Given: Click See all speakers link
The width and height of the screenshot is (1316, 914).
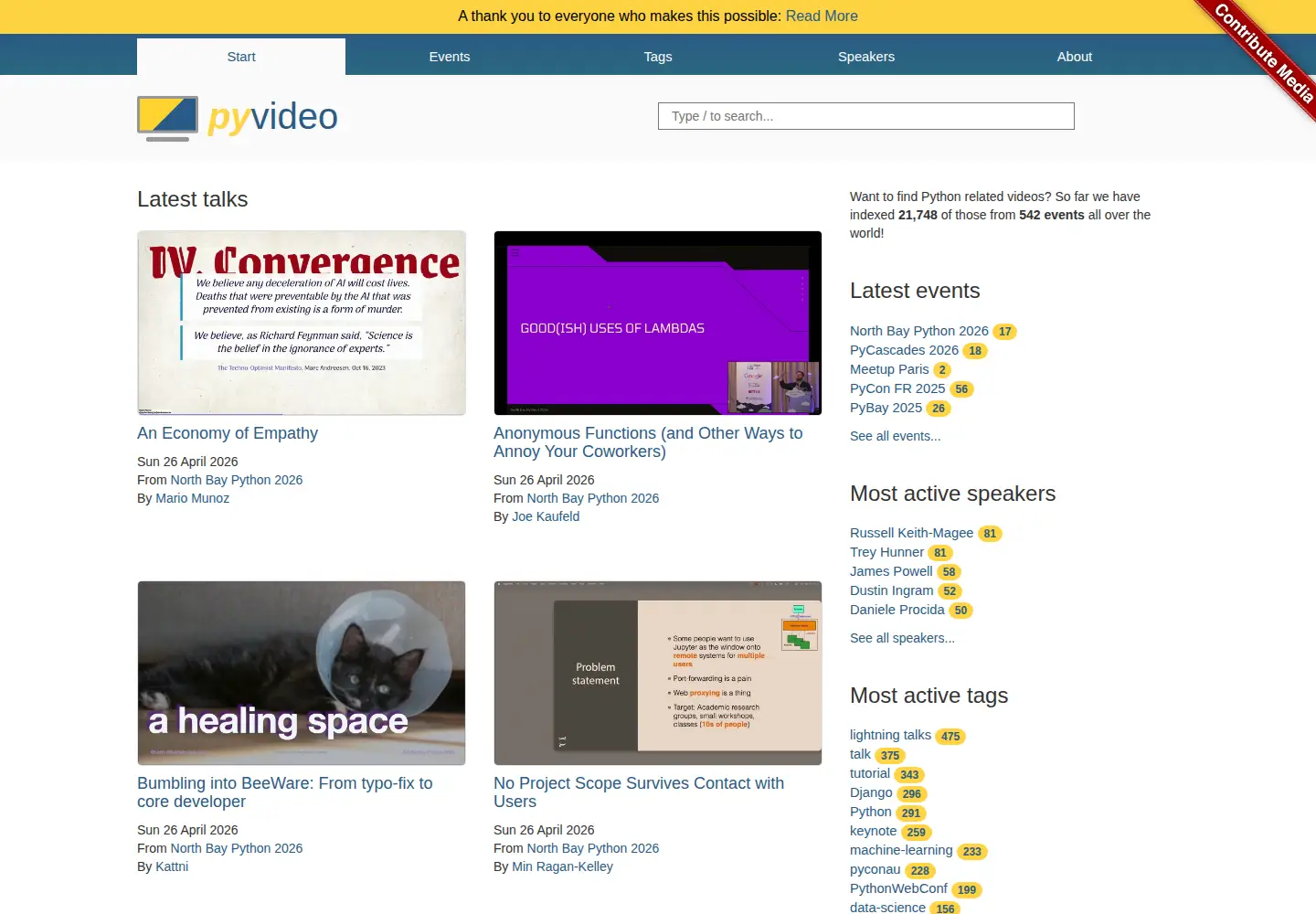Looking at the screenshot, I should [902, 638].
